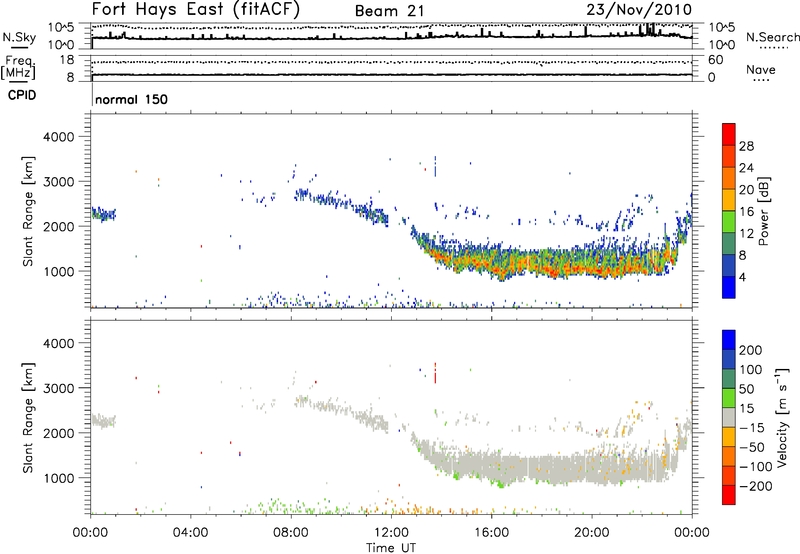Click the grey scatter patch near 00:30 in velocity panel

104,421
